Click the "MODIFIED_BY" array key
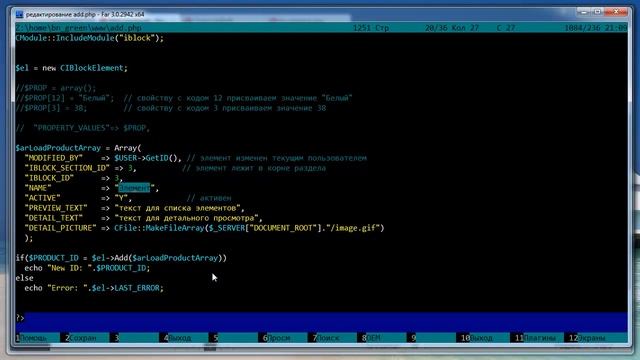Screen dimensions: 640x360 point(53,158)
